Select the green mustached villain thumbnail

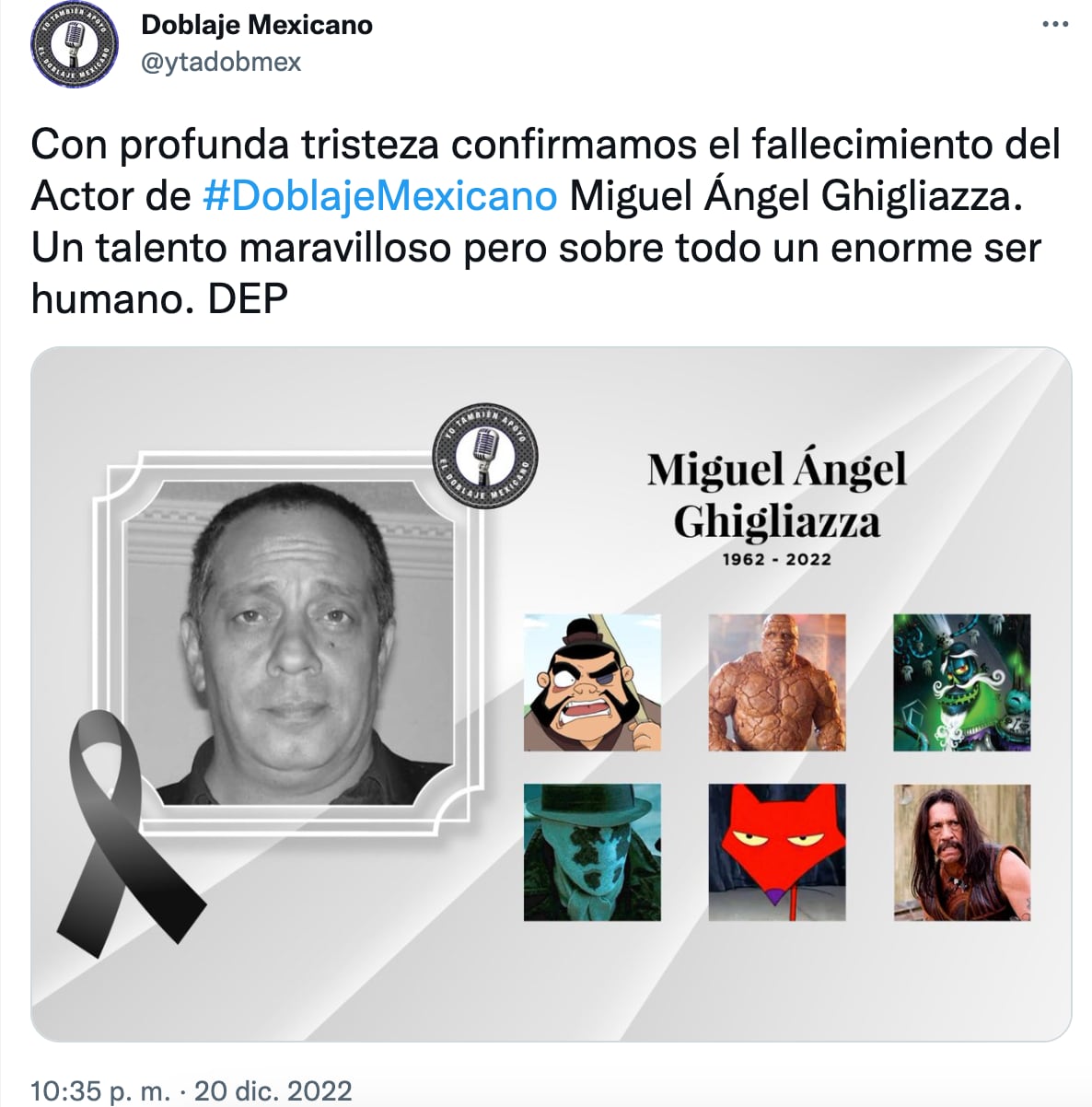[x=962, y=682]
